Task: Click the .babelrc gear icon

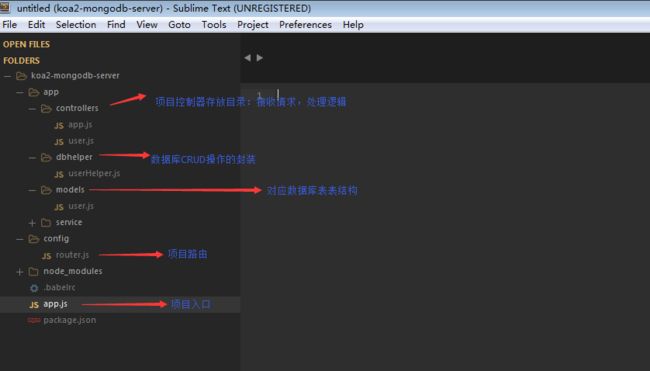Action: pyautogui.click(x=34, y=288)
